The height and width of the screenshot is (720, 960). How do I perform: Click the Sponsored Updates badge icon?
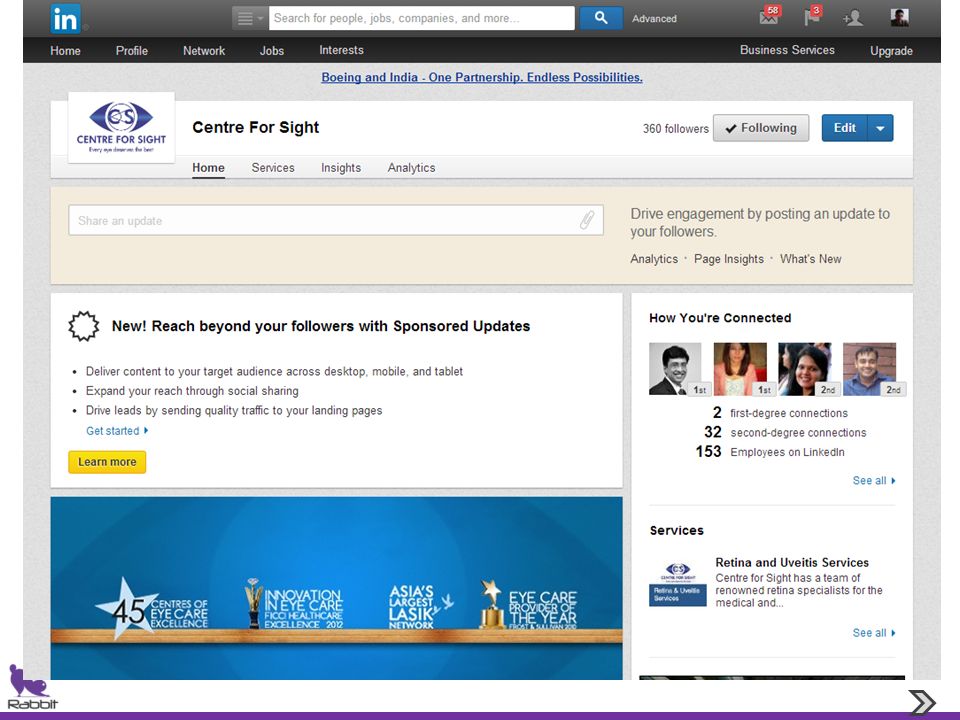[83, 326]
